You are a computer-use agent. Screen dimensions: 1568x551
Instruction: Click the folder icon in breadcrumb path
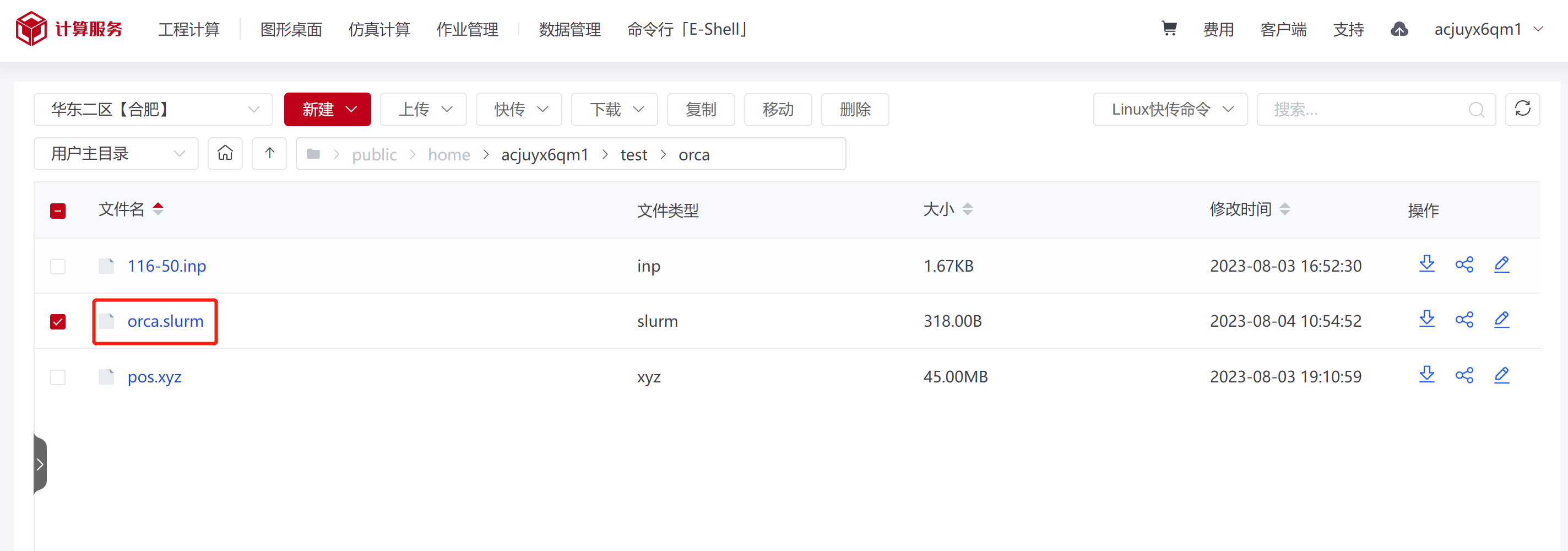313,154
